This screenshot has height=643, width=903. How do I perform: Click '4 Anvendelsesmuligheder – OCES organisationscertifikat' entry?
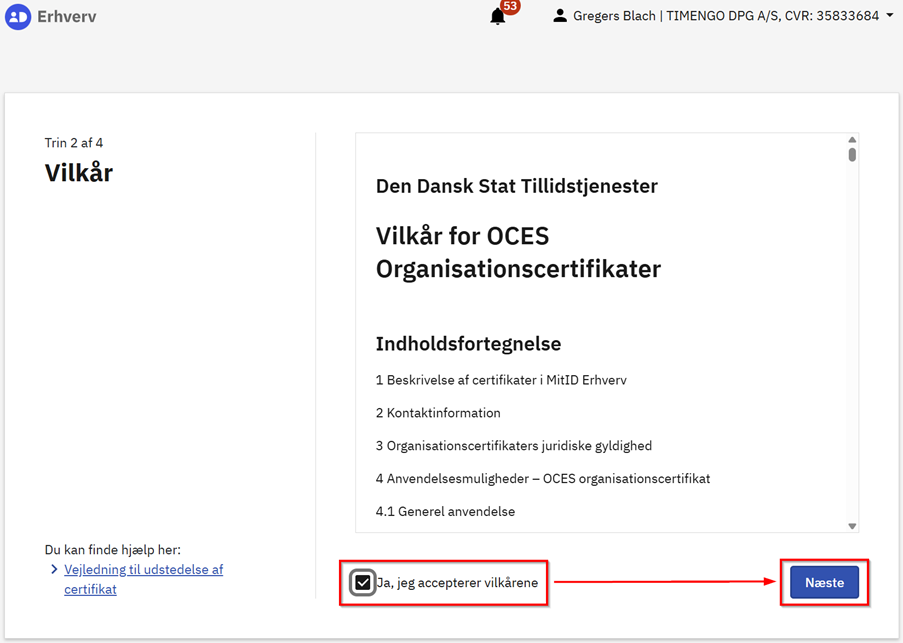[542, 479]
